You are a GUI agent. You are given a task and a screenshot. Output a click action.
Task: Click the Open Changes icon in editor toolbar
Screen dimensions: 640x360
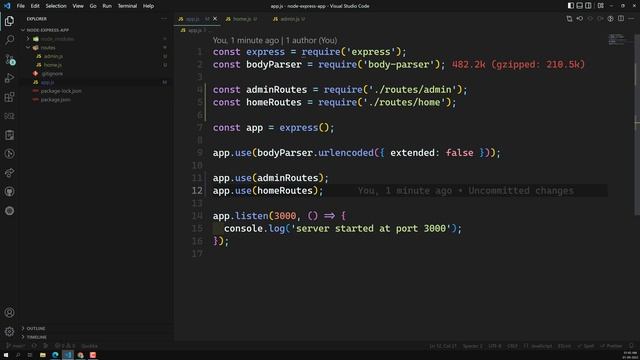(x=569, y=19)
